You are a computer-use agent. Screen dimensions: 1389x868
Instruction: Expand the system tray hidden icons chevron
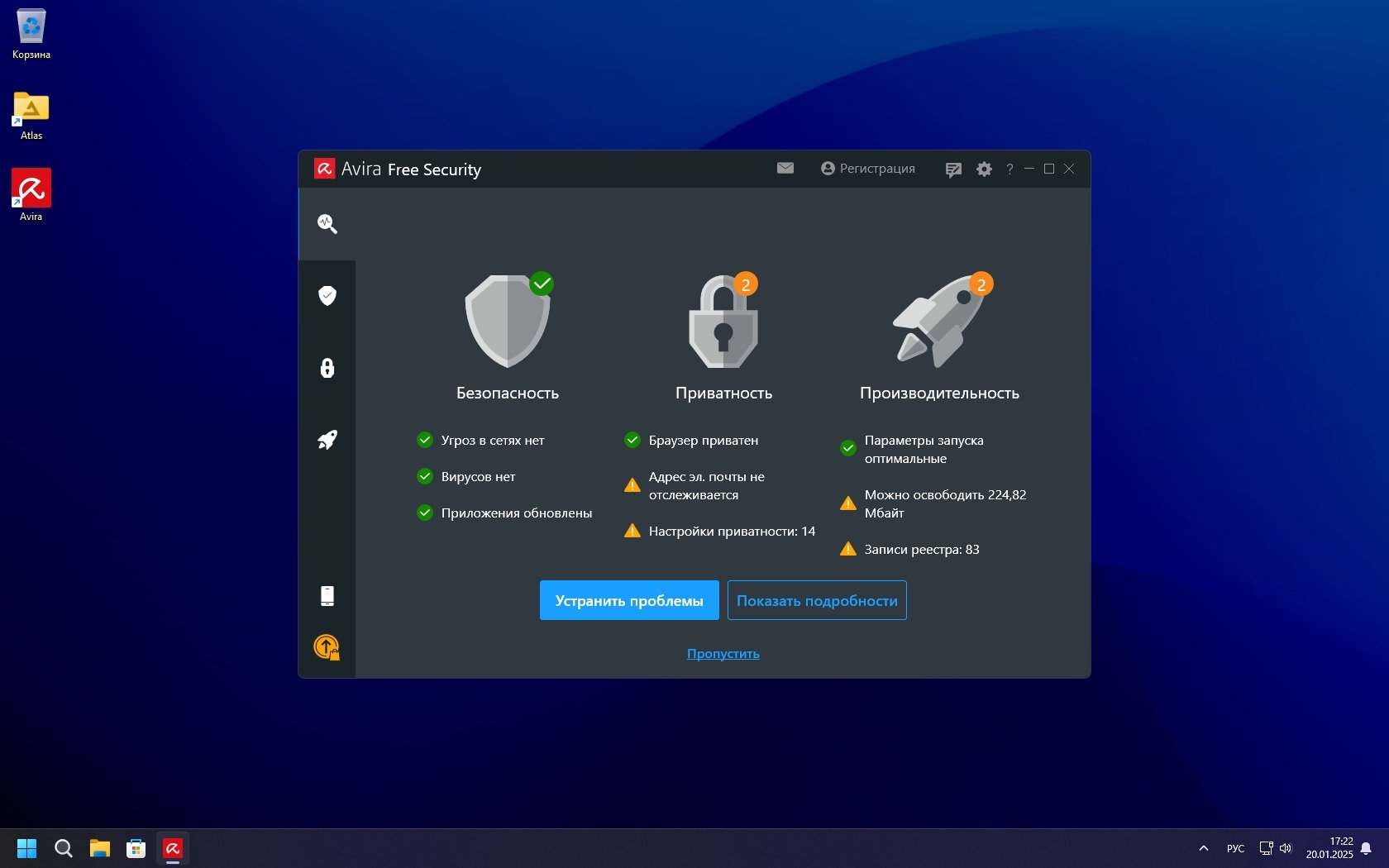(1204, 848)
